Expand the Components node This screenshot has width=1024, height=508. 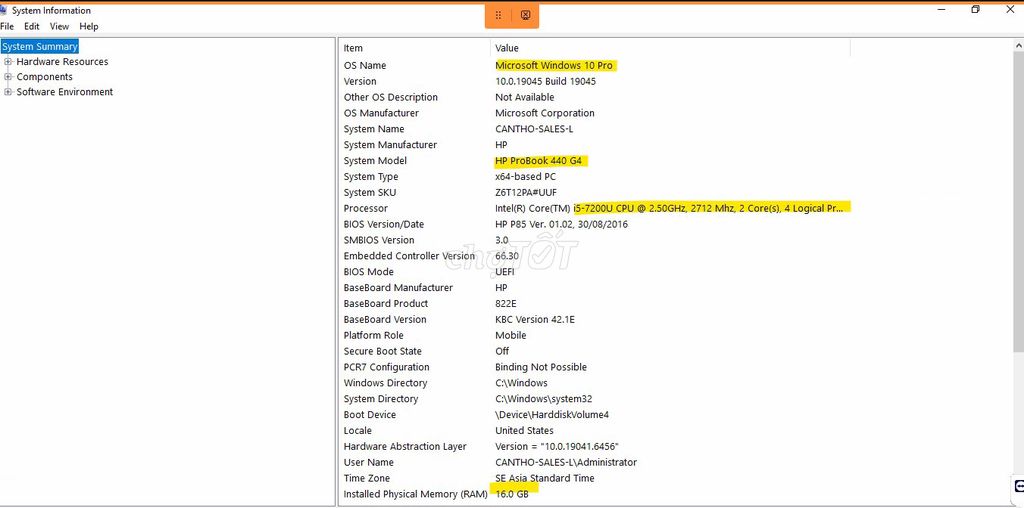coord(8,76)
